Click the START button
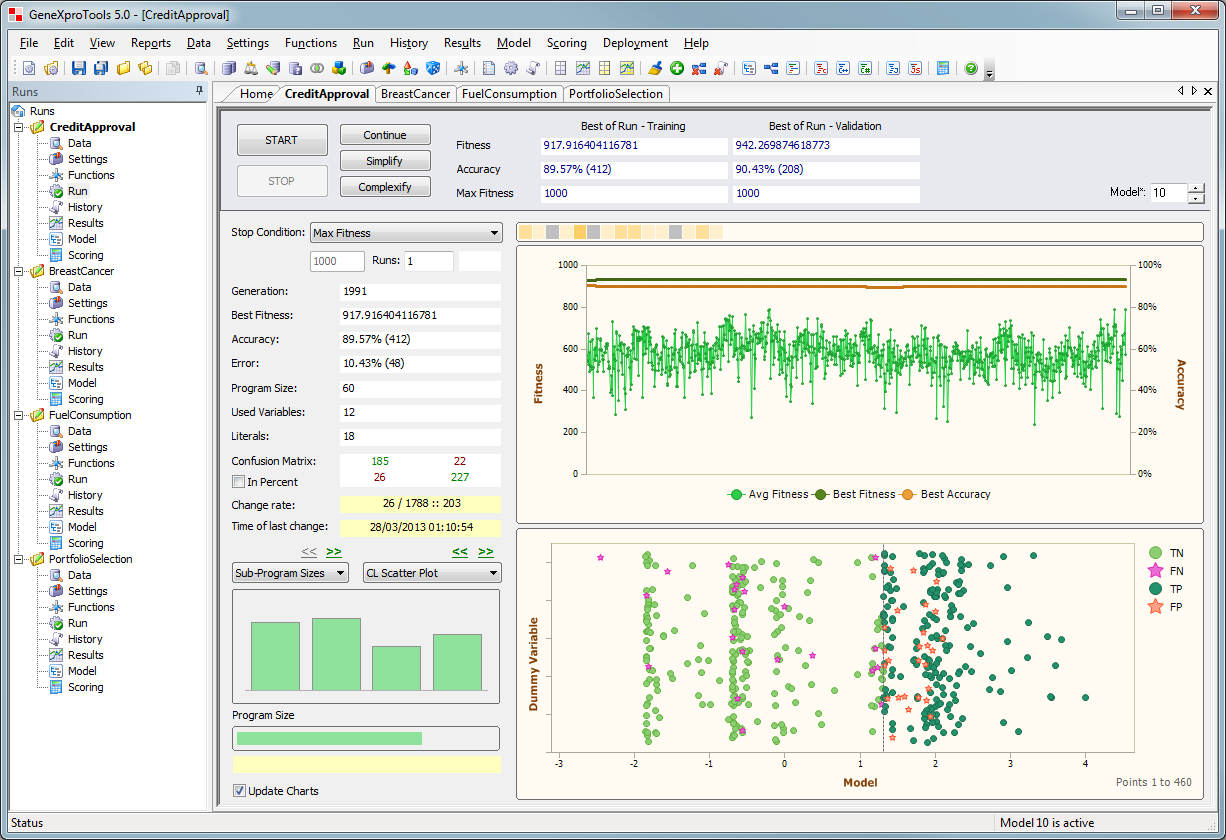 (x=282, y=140)
